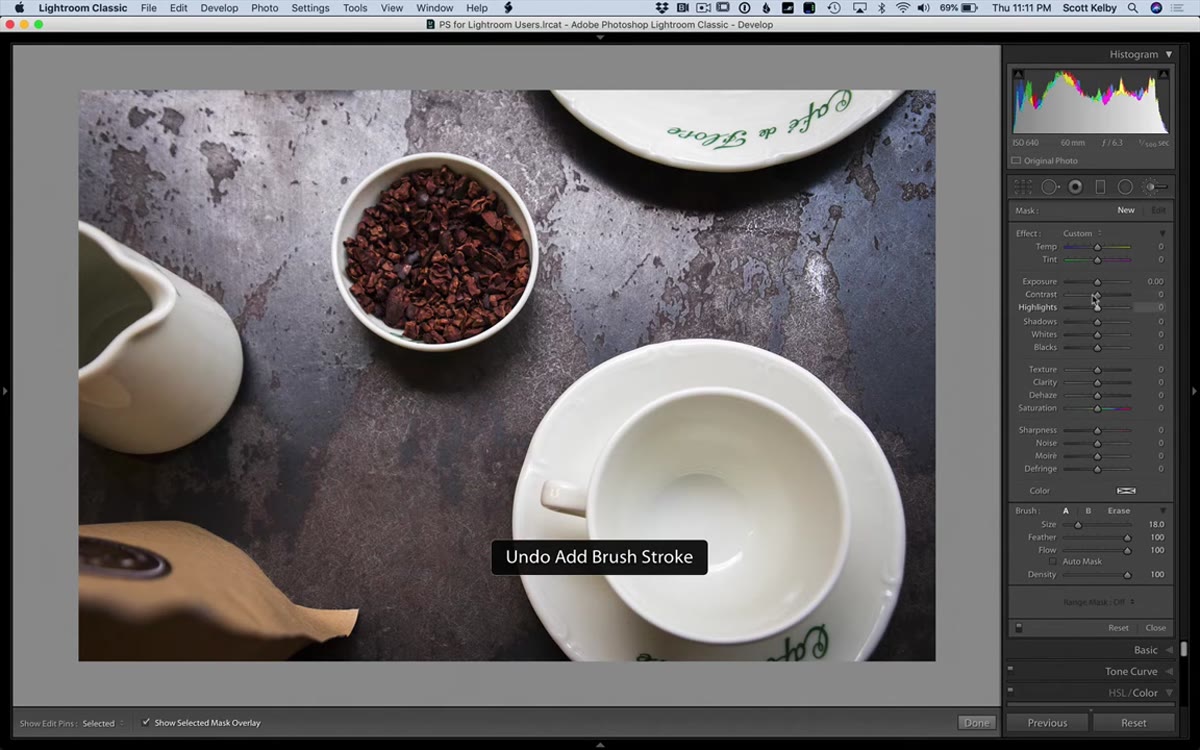
Task: Toggle the Original Photo checkbox
Action: click(x=1016, y=161)
